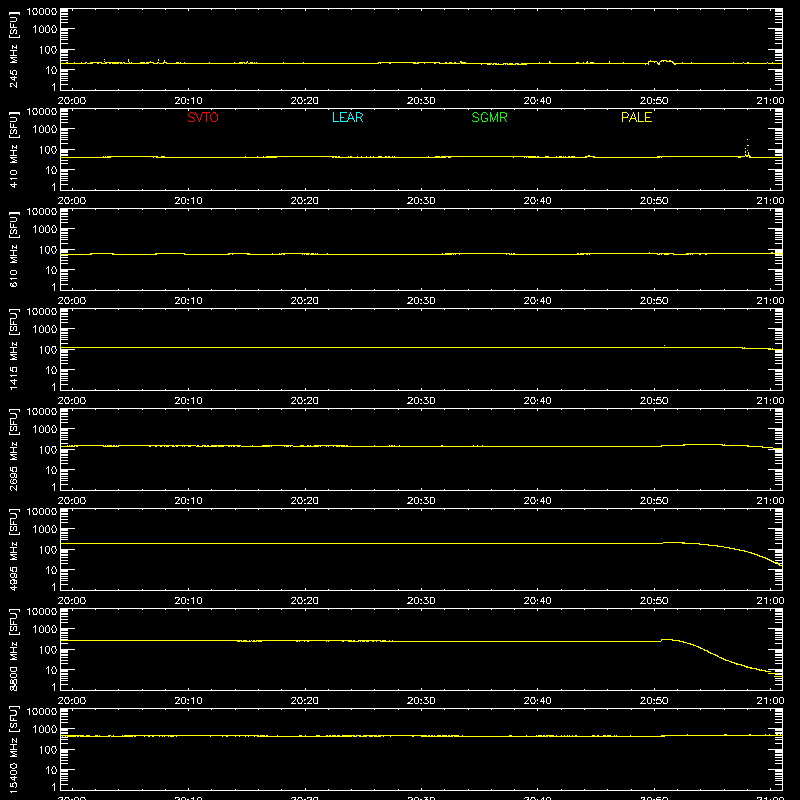Select the 610 MHz [SFU] axis label
The image size is (800, 800).
tap(13, 249)
